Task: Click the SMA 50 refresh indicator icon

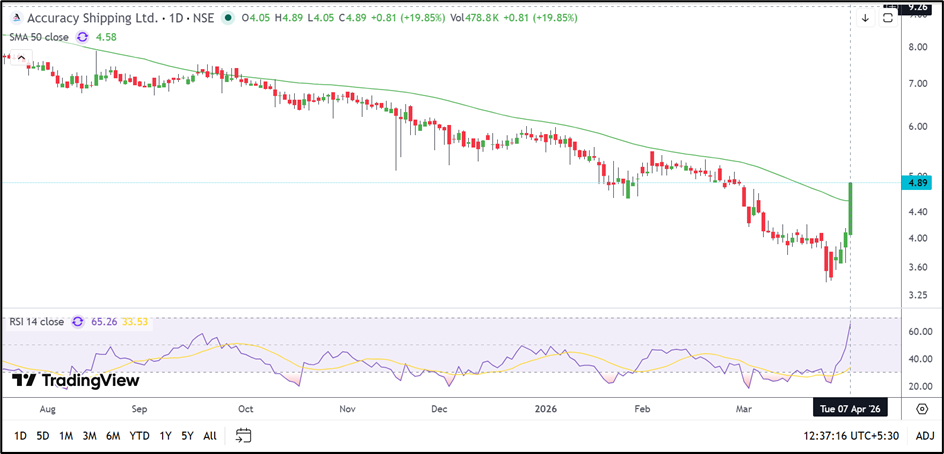Action: click(x=82, y=37)
